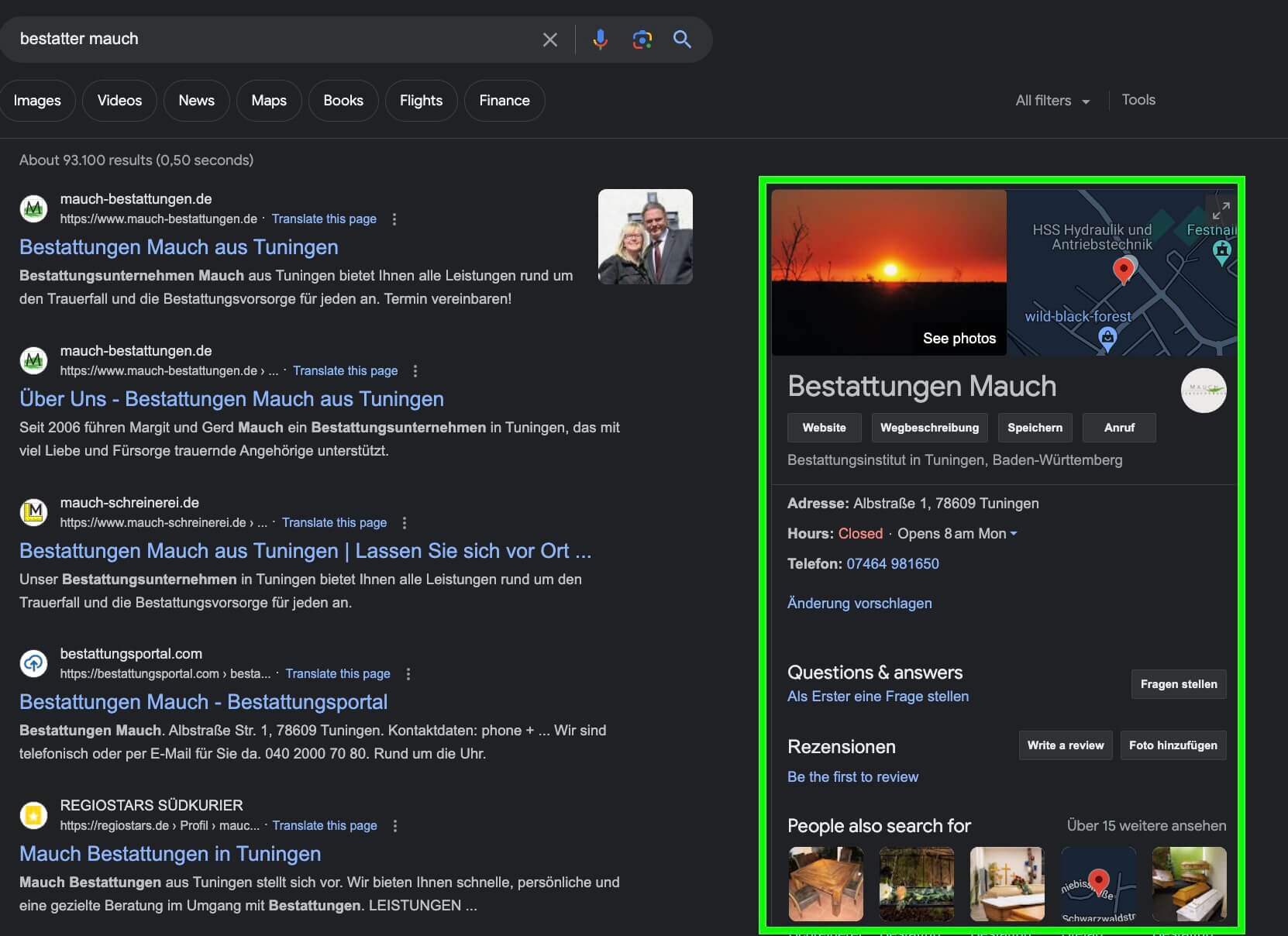1288x936 pixels.
Task: Open Bestattungen Mauch aus Tuningen result link
Action: point(179,247)
